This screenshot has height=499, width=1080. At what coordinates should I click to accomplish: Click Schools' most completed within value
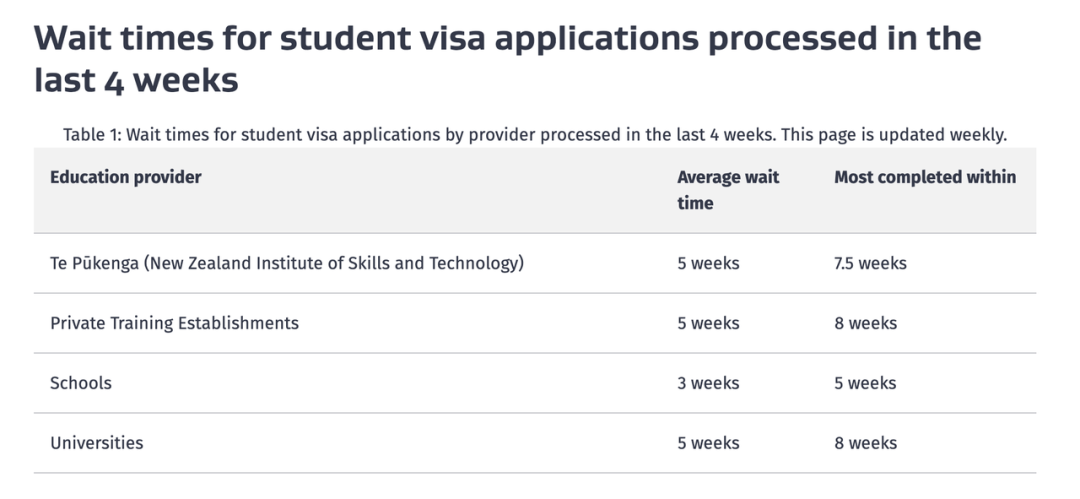click(865, 383)
